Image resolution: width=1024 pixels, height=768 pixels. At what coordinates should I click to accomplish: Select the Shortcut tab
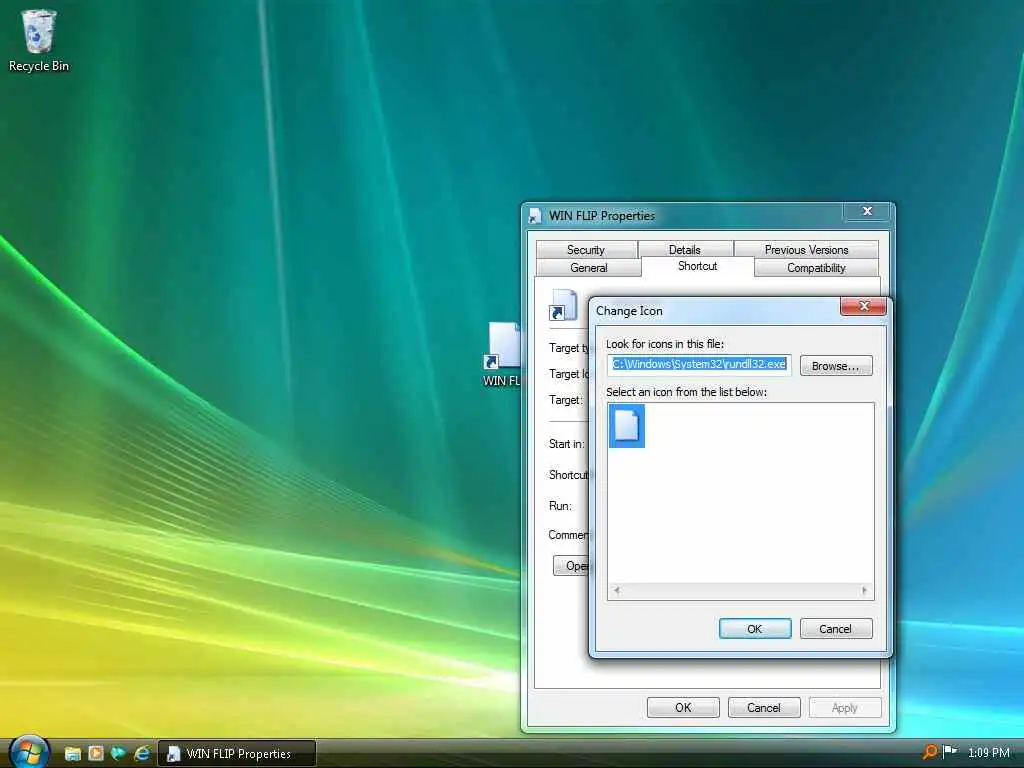[x=697, y=266]
